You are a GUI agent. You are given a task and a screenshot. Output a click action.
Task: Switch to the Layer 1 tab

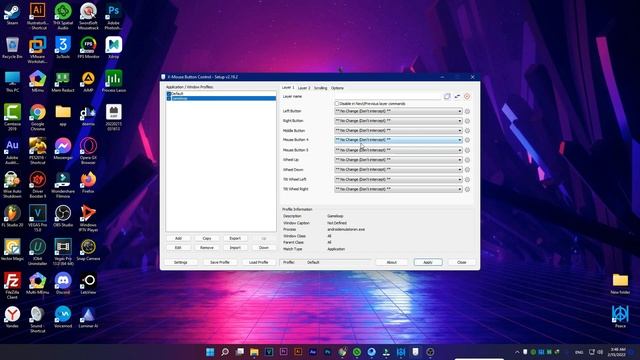[288, 88]
